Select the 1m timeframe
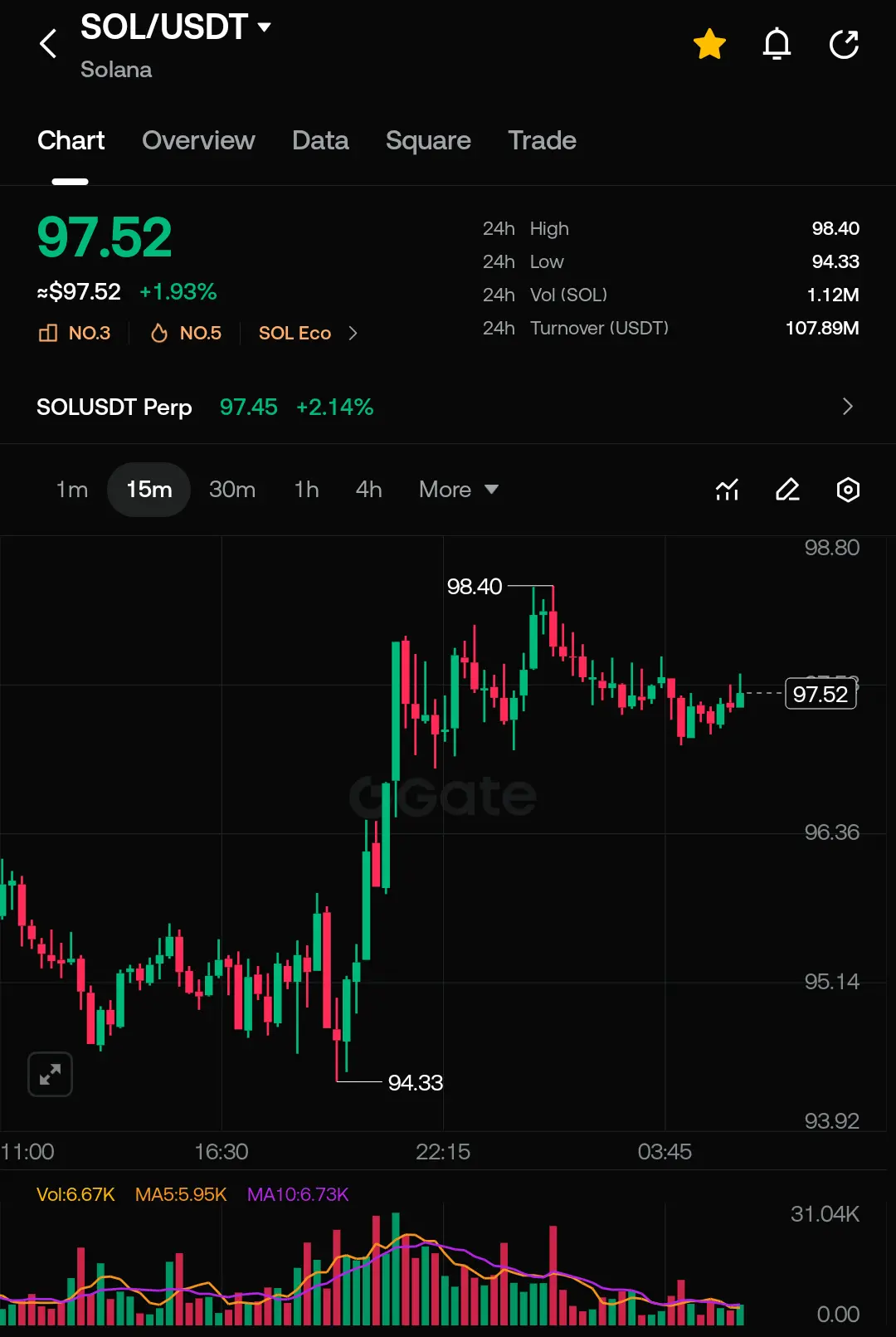The width and height of the screenshot is (896, 1337). click(72, 490)
